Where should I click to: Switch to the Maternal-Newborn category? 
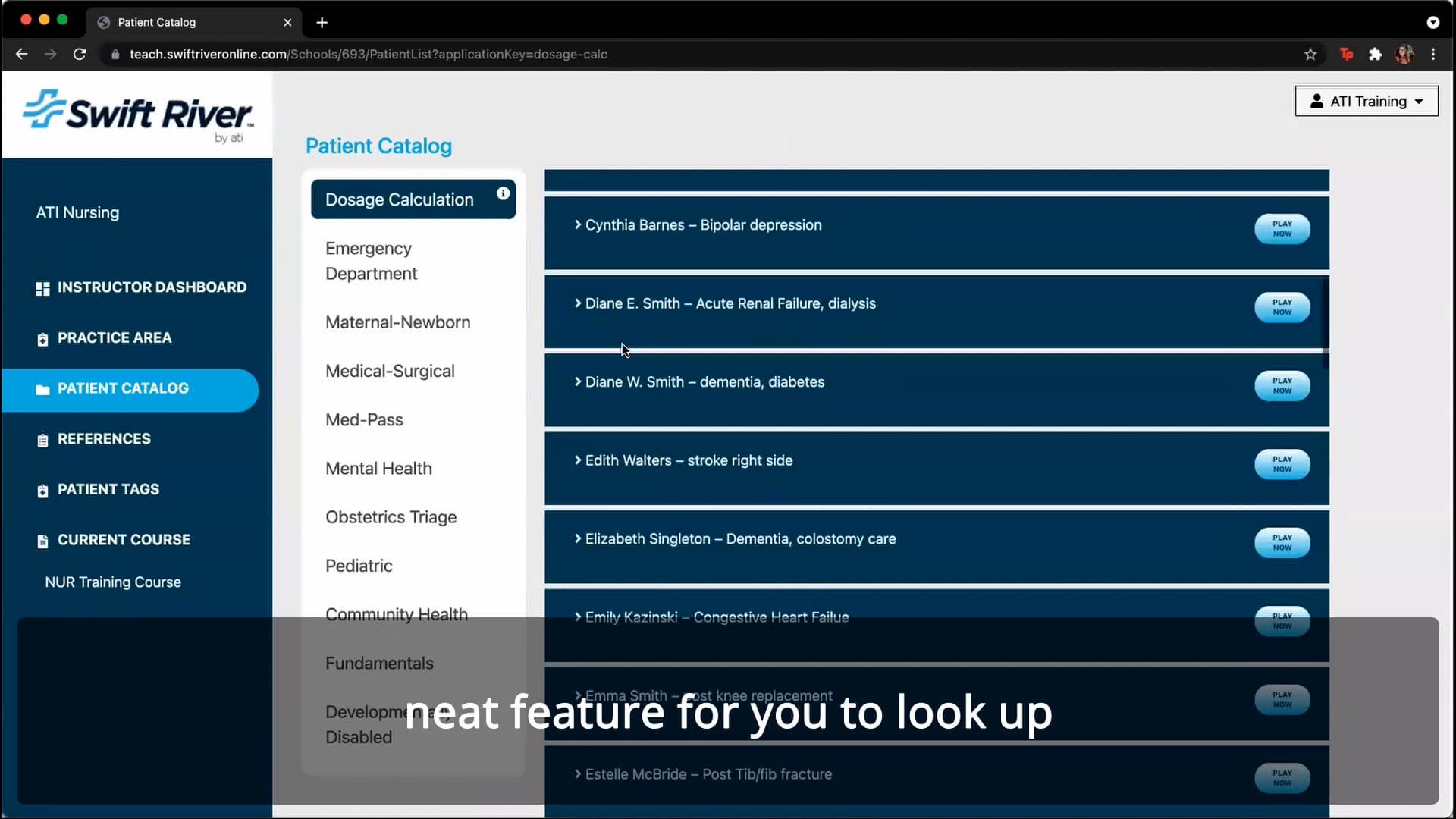pyautogui.click(x=397, y=322)
